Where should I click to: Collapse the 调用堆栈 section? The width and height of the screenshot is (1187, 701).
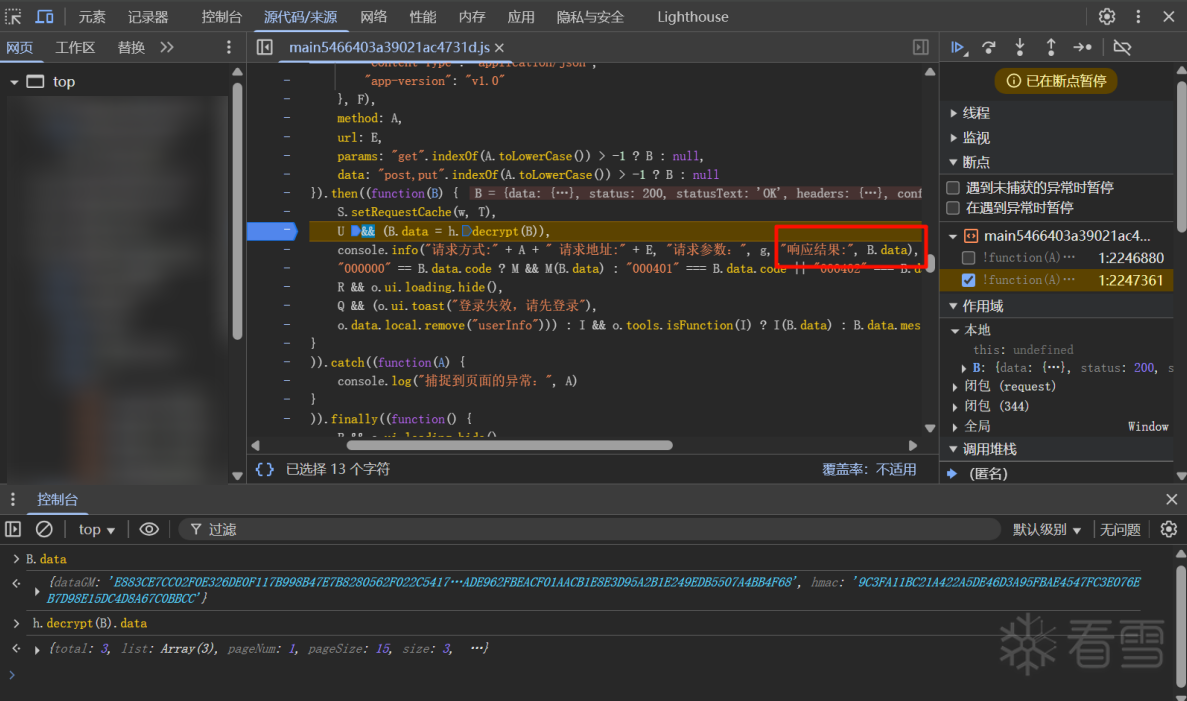(x=953, y=449)
